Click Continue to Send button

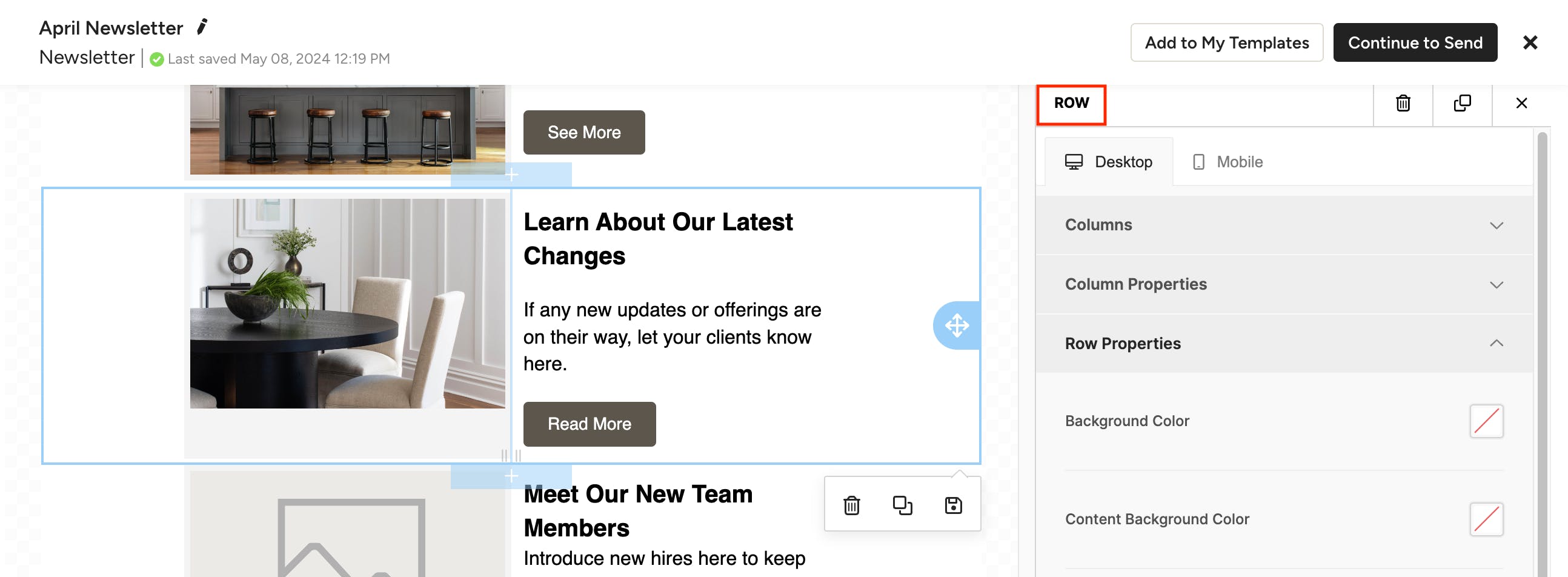1415,42
